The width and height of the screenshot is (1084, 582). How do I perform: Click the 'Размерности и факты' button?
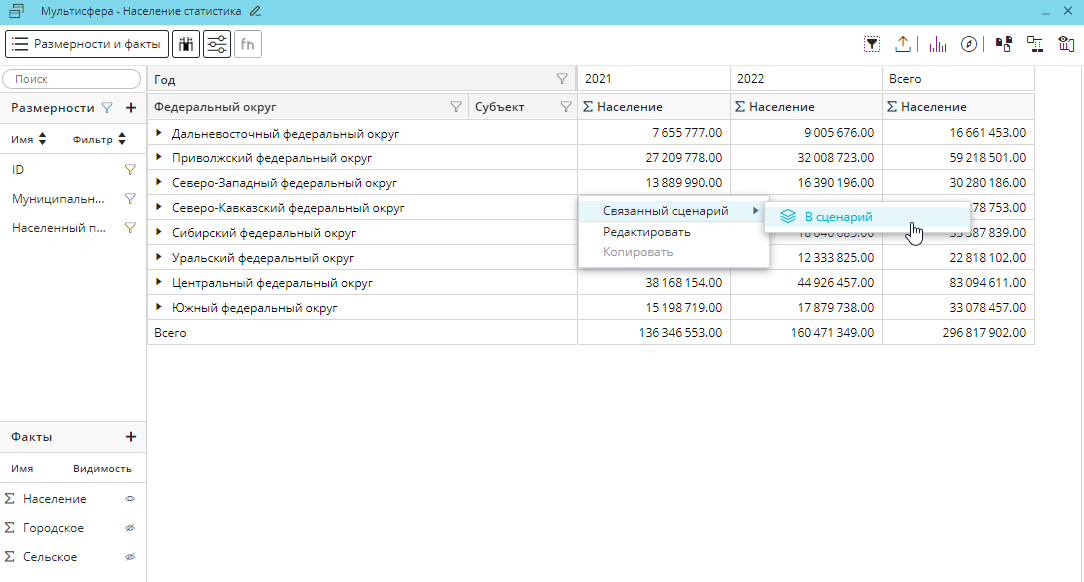pyautogui.click(x=87, y=44)
